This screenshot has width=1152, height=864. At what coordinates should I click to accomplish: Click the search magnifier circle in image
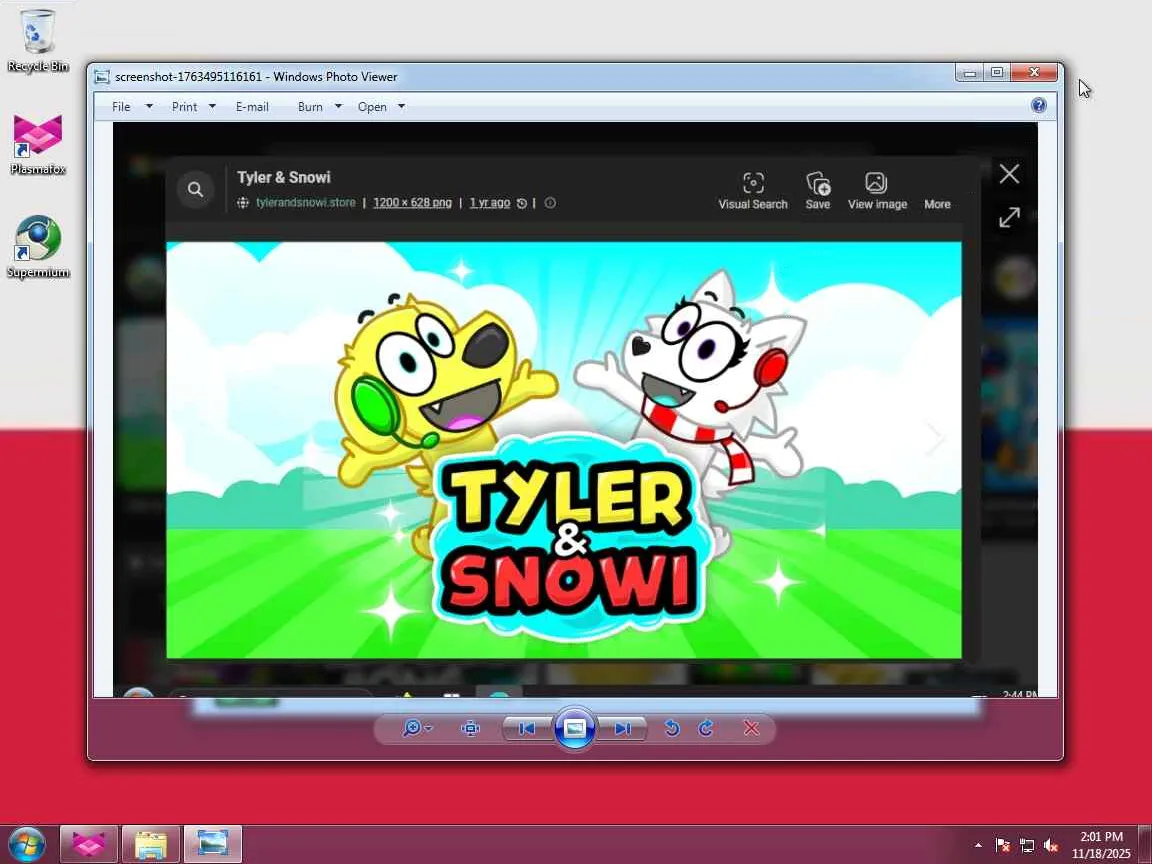[195, 190]
